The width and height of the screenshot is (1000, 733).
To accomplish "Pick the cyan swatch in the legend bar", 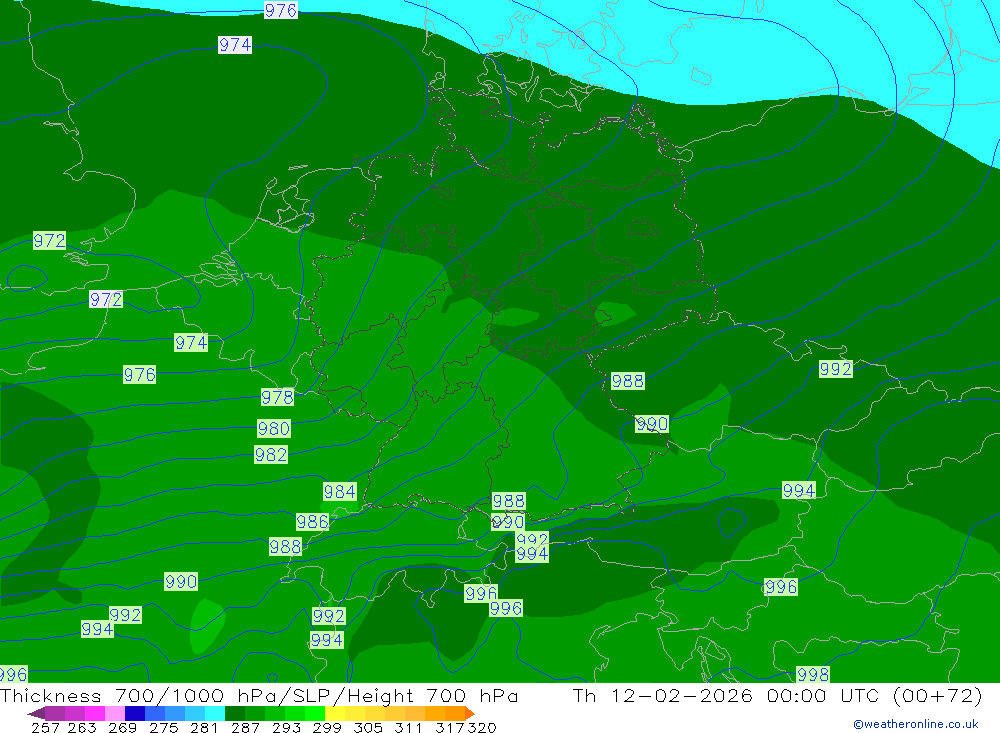I will click(215, 713).
